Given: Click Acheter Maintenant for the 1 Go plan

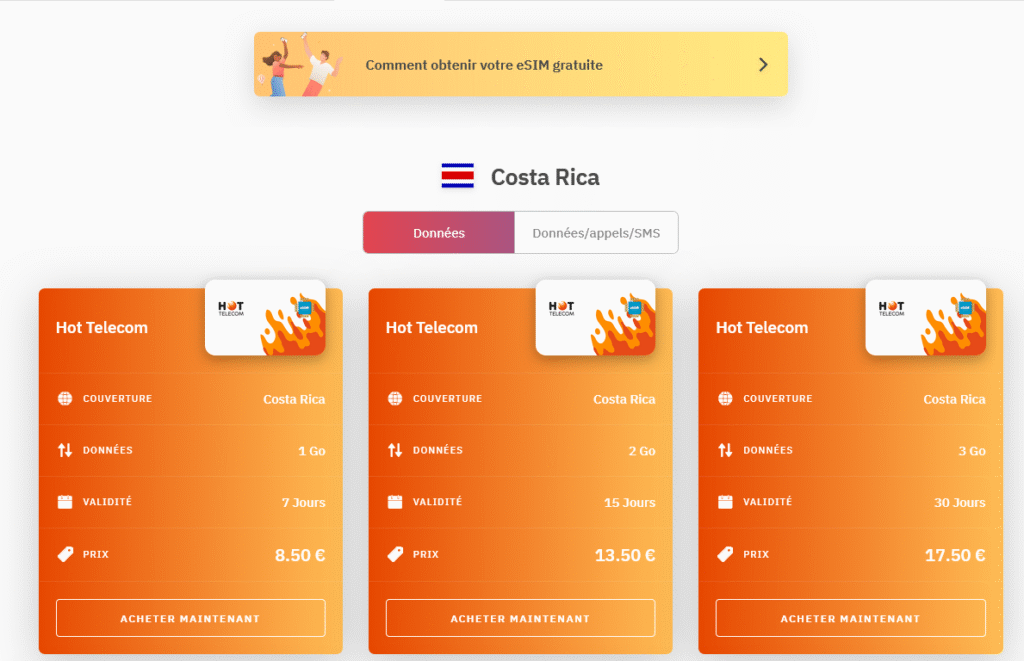Looking at the screenshot, I should tap(190, 618).
